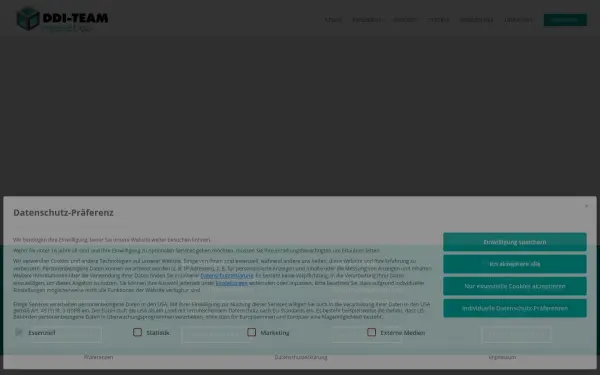Viewport: 600px width, 375px height.
Task: Open inline Einstellungen link in paragraph
Action: [232, 283]
